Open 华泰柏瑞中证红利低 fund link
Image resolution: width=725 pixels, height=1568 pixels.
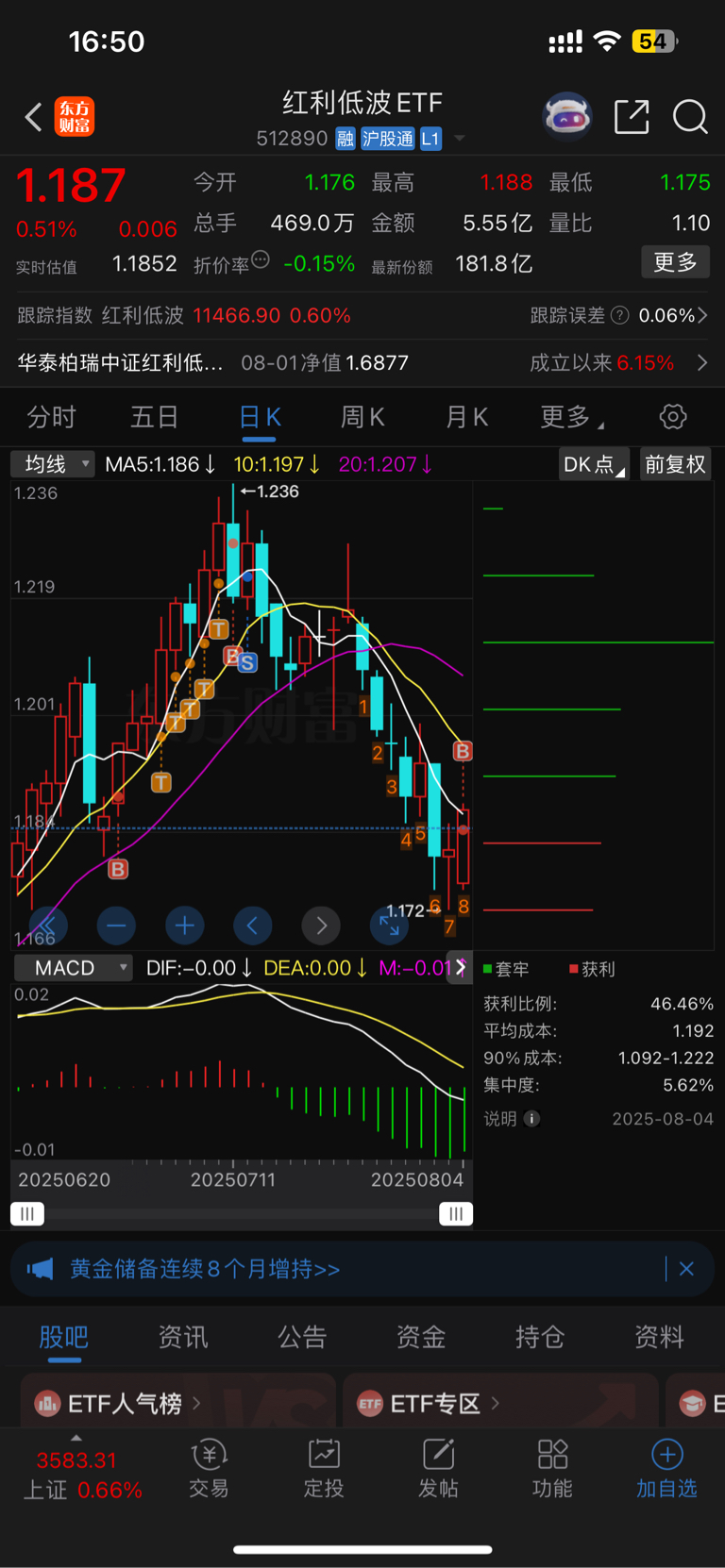[x=121, y=363]
